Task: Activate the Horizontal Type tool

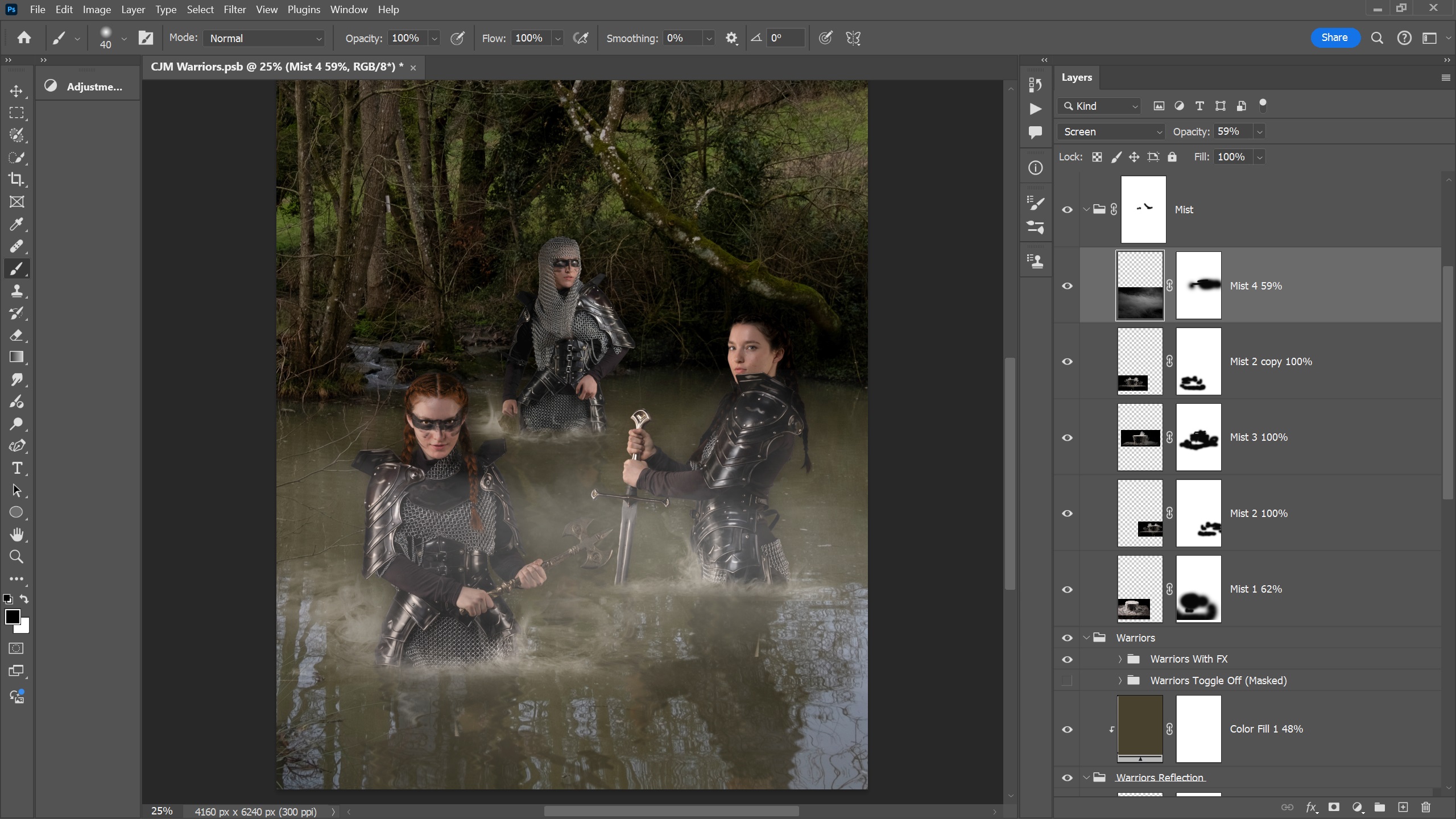Action: tap(16, 468)
